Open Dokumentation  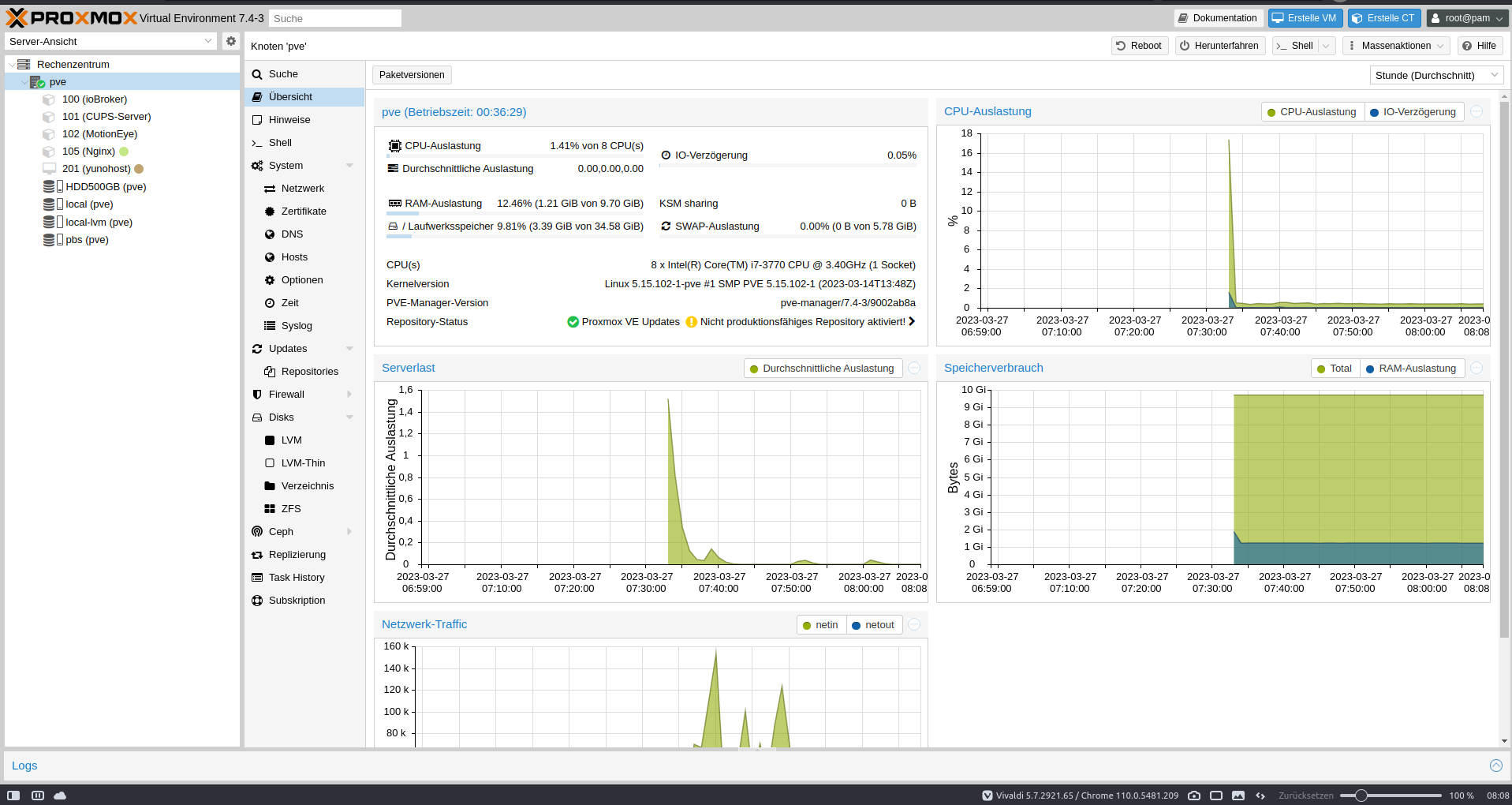point(1219,18)
